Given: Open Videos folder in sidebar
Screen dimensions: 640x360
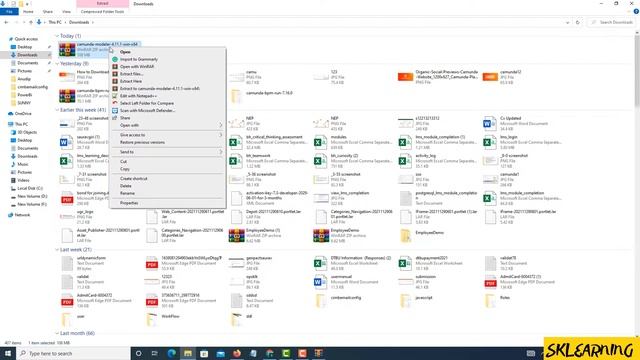Looking at the screenshot, I should click(x=23, y=180).
